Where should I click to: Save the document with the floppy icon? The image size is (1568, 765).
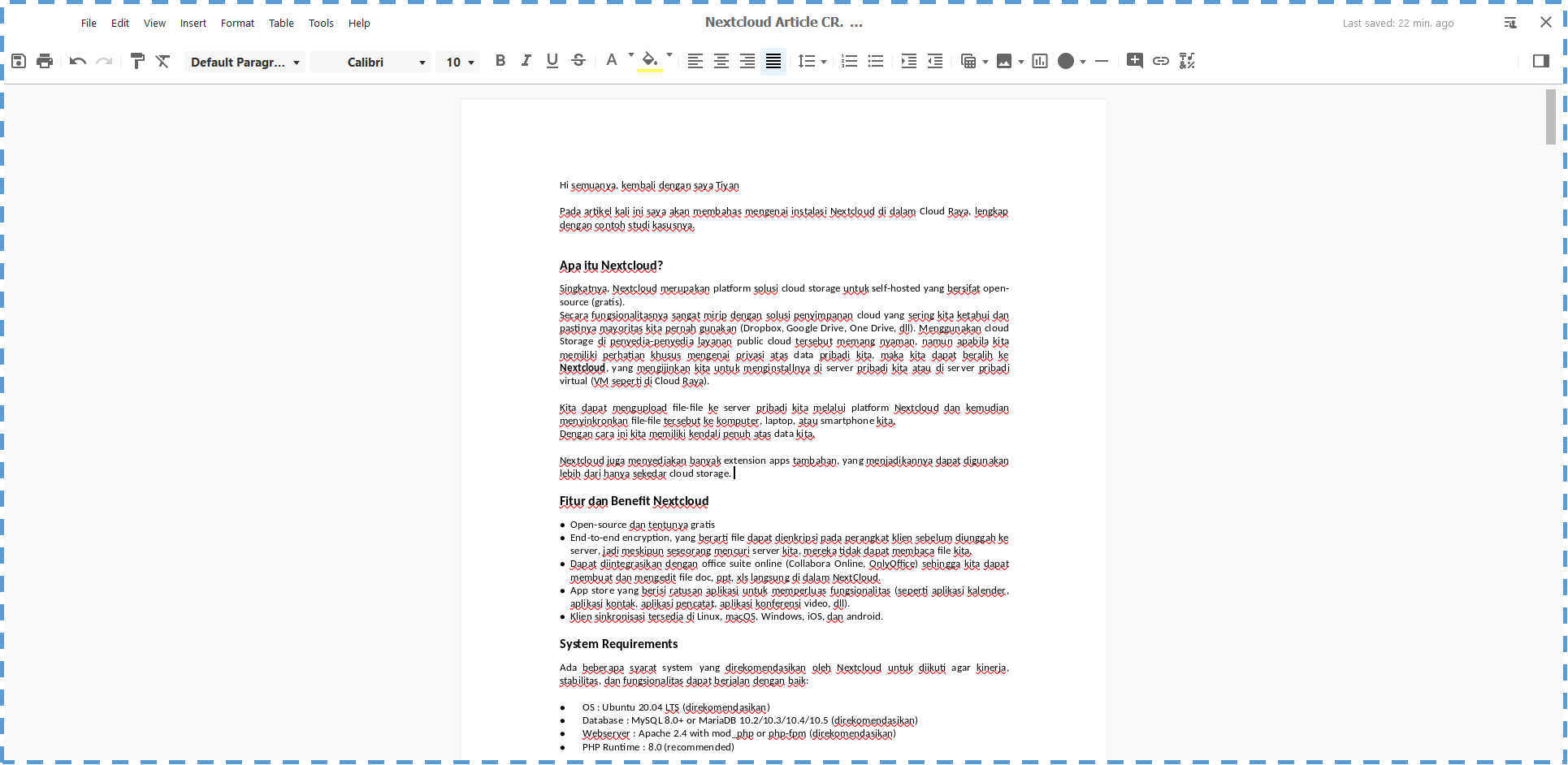19,61
